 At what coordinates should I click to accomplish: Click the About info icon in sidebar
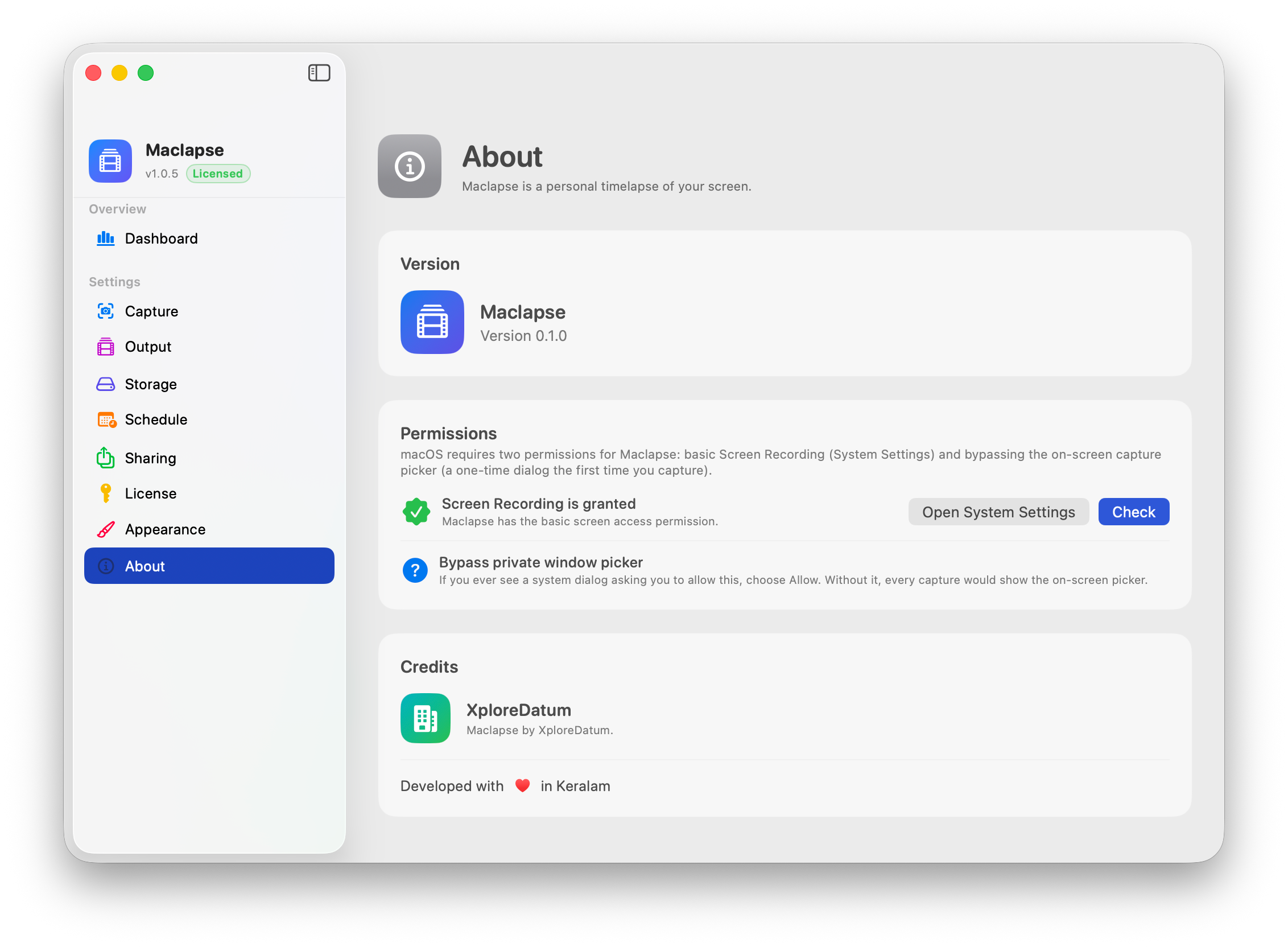[x=105, y=566]
